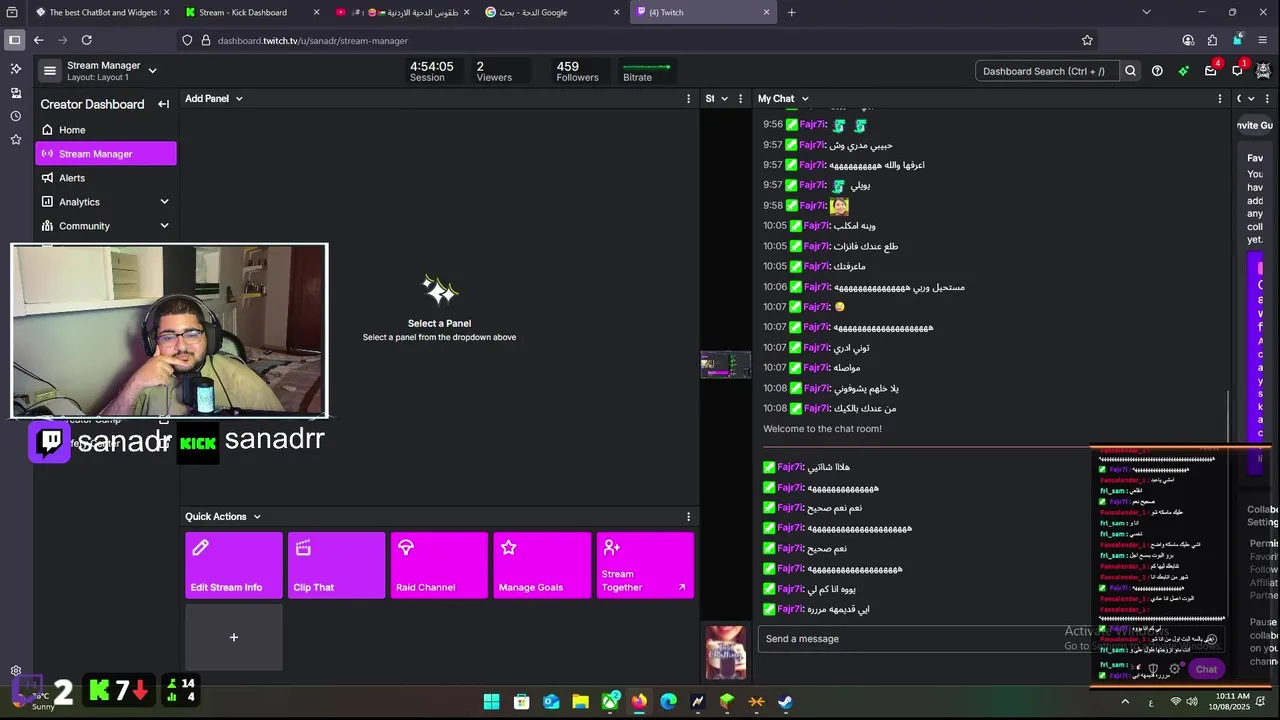
Task: Add a new quick action tile
Action: pos(233,637)
